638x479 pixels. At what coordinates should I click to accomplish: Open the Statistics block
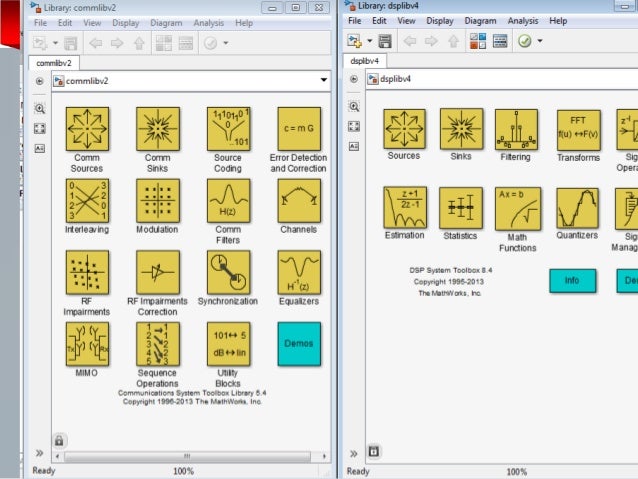tap(461, 208)
